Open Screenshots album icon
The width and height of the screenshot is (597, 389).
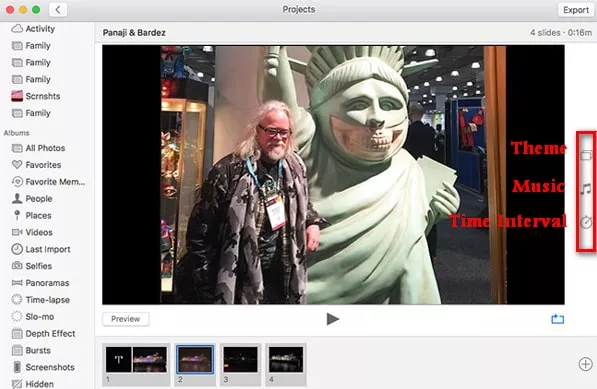coord(17,367)
